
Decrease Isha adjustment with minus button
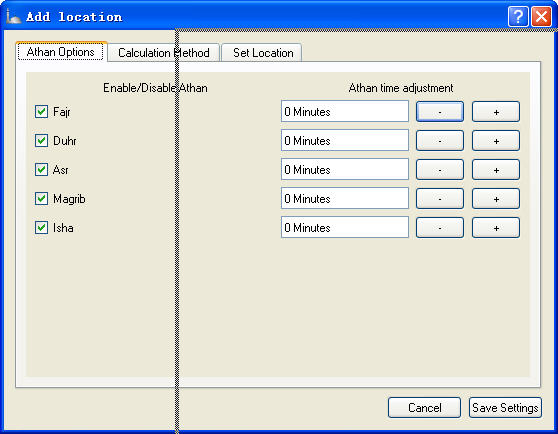click(440, 228)
